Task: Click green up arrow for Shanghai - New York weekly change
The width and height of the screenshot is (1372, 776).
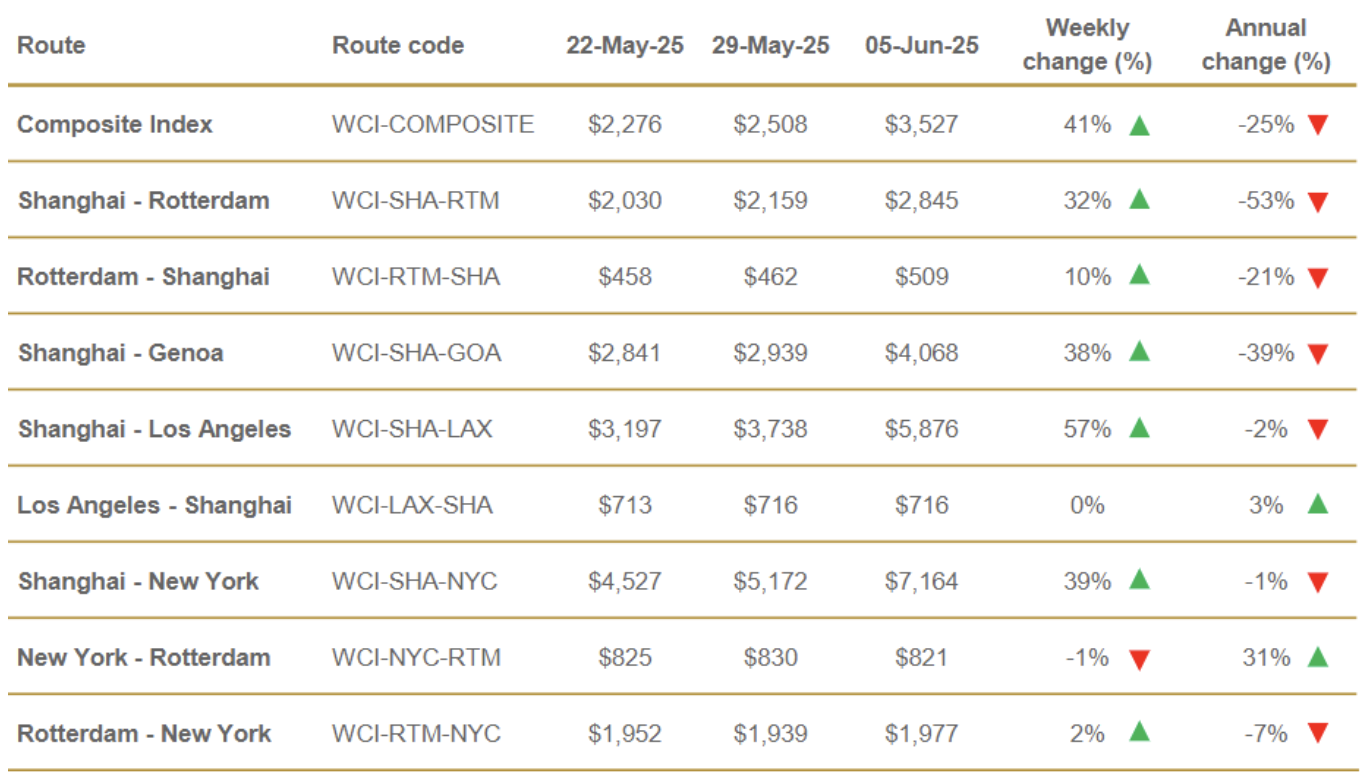Action: (1138, 581)
